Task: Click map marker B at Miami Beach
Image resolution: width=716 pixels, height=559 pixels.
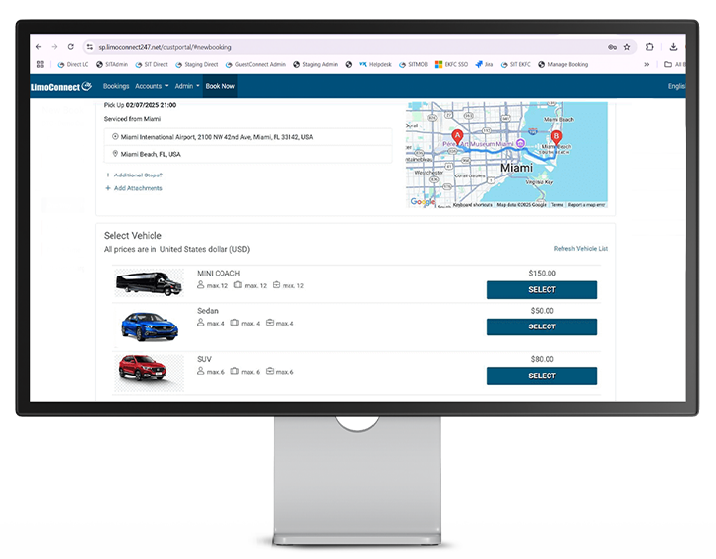Action: (558, 136)
